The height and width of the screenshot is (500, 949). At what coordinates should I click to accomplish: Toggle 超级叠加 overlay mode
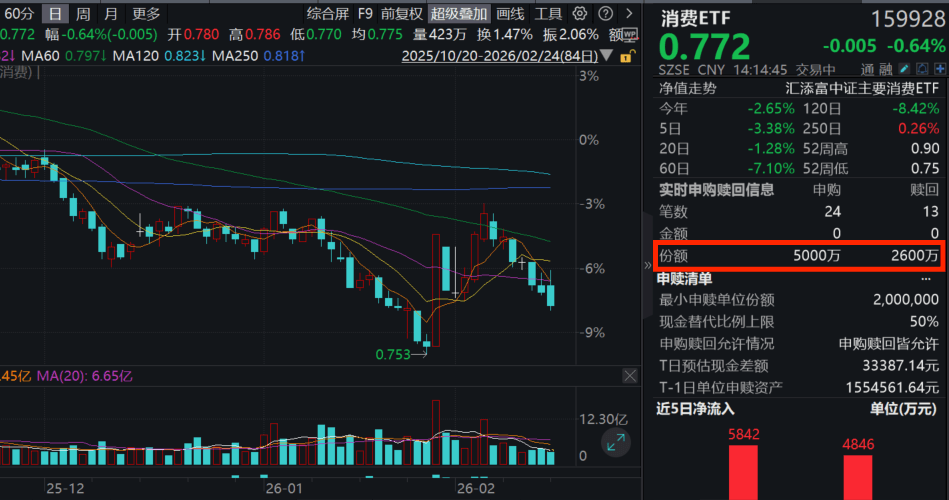pos(459,14)
